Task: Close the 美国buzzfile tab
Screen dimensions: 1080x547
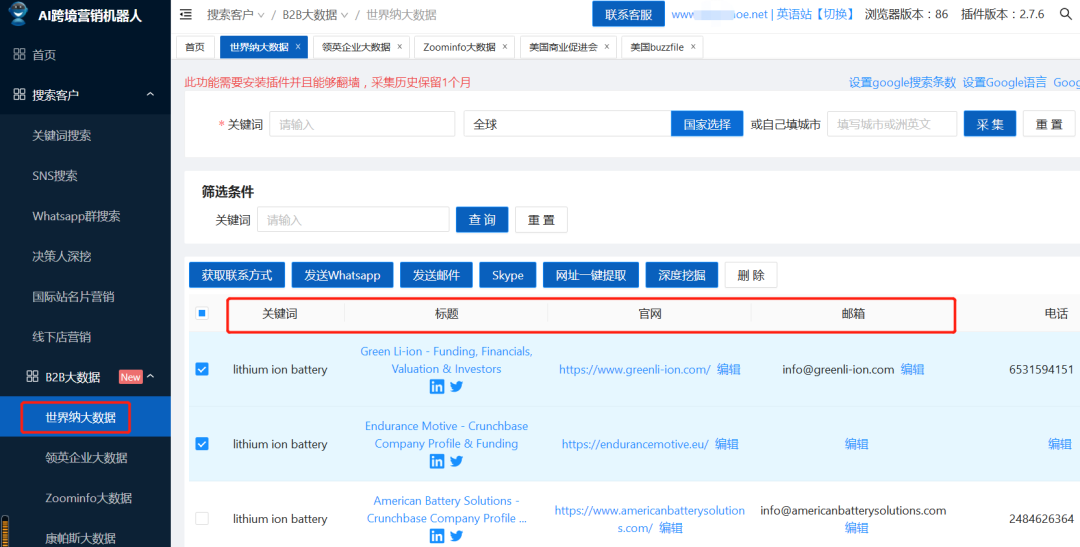Action: pos(692,47)
